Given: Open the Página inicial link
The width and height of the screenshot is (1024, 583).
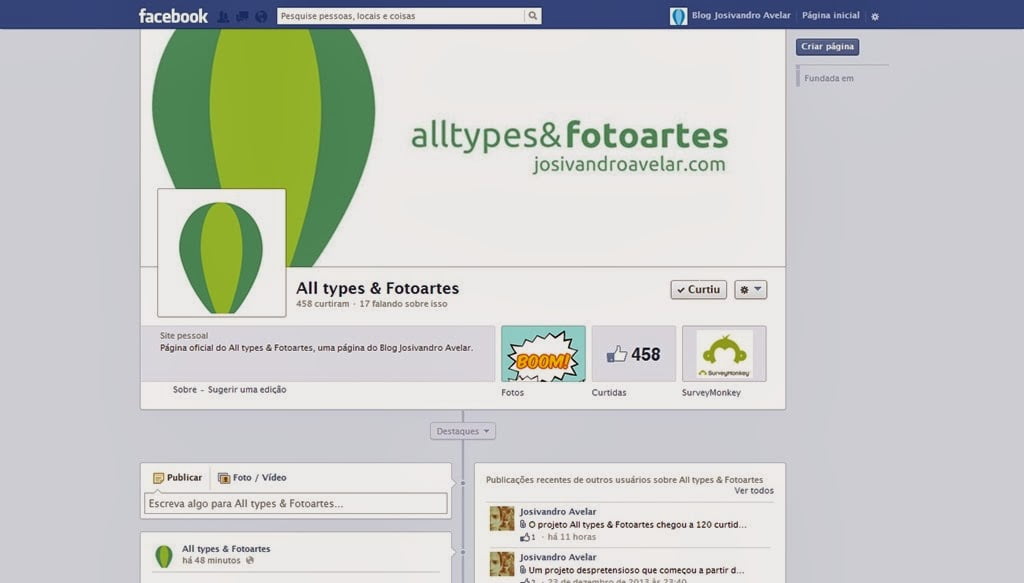Looking at the screenshot, I should pos(831,15).
